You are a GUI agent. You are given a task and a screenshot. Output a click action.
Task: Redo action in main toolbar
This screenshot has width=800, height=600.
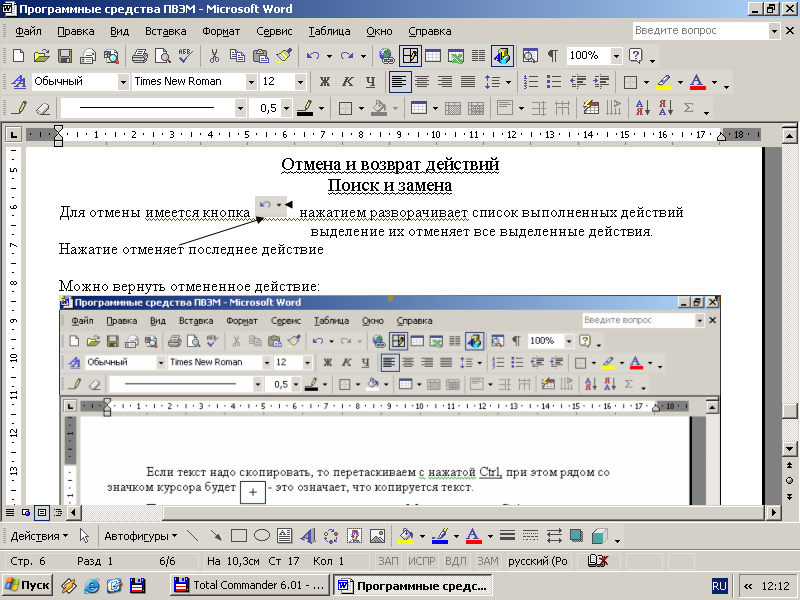coord(347,56)
